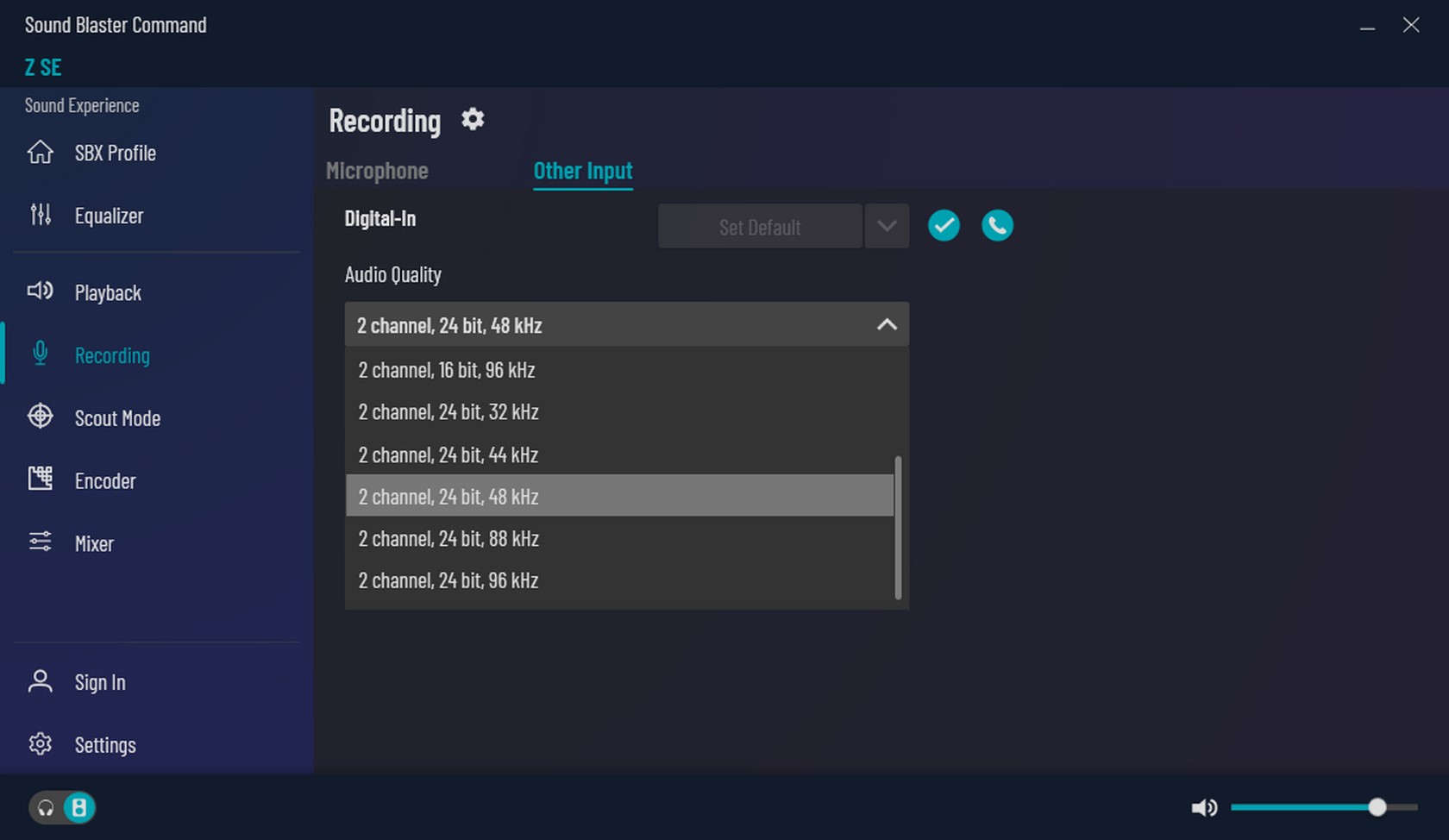Collapse the Audio Quality dropdown

click(887, 325)
